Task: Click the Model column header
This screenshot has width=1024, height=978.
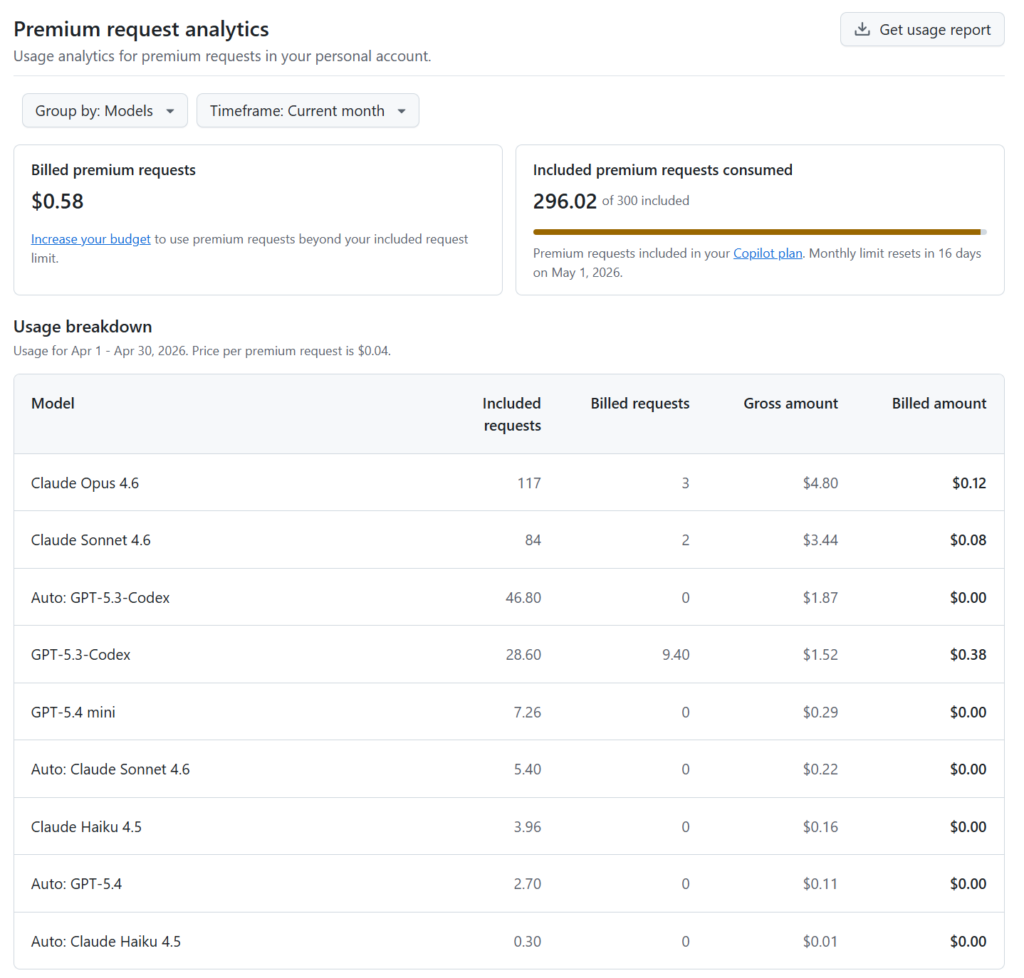Action: pyautogui.click(x=53, y=403)
